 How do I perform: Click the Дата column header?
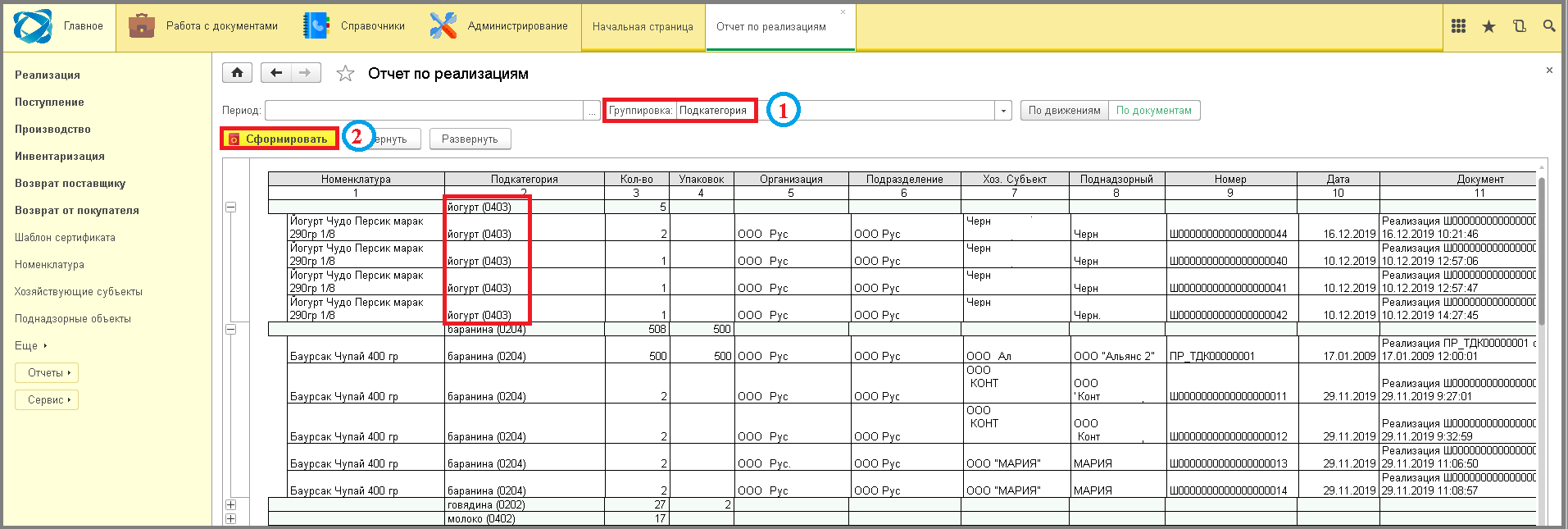coord(1338,179)
